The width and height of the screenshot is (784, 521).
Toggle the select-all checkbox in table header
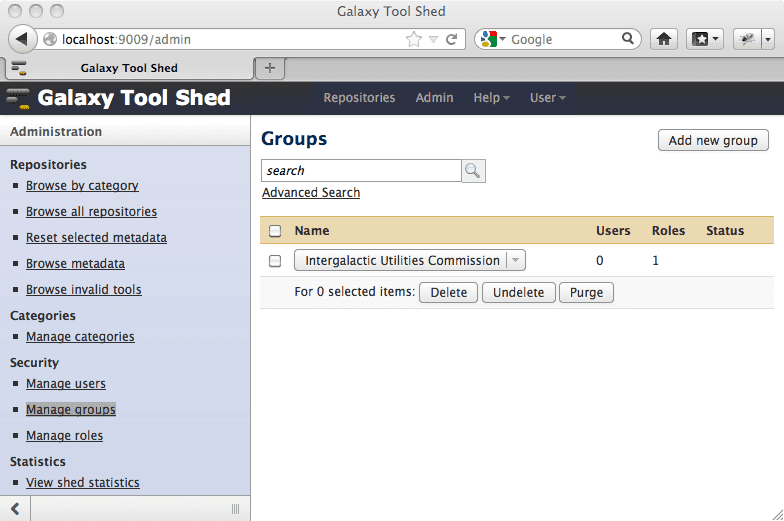pos(275,231)
